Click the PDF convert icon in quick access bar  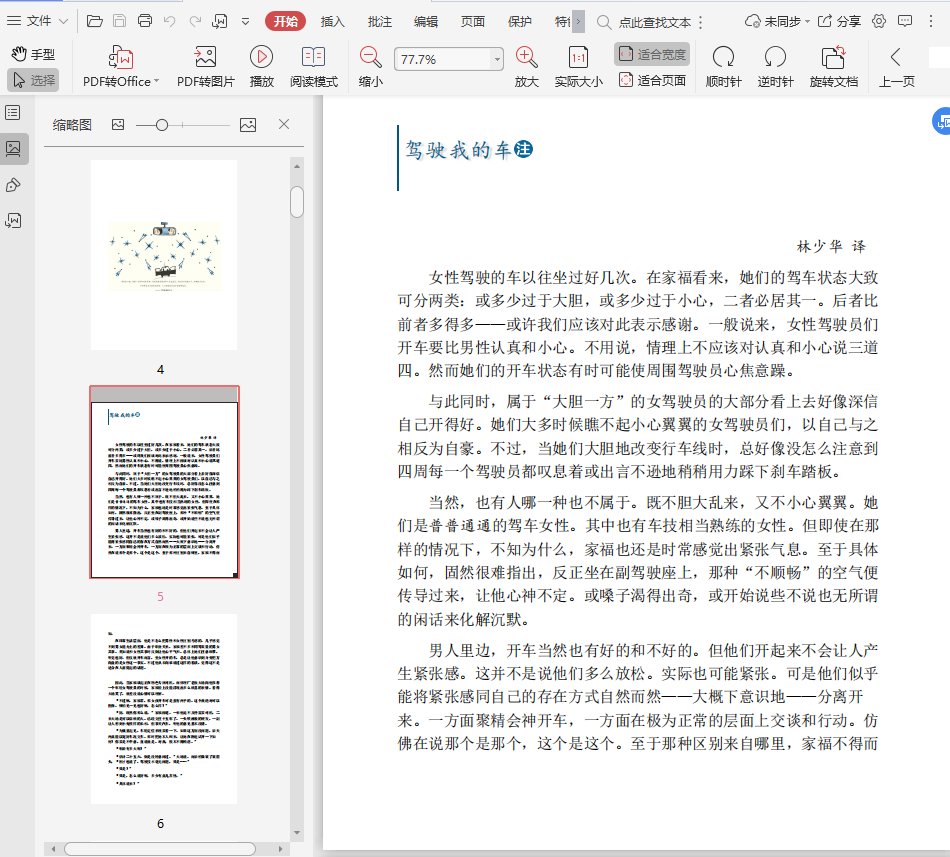(x=219, y=21)
